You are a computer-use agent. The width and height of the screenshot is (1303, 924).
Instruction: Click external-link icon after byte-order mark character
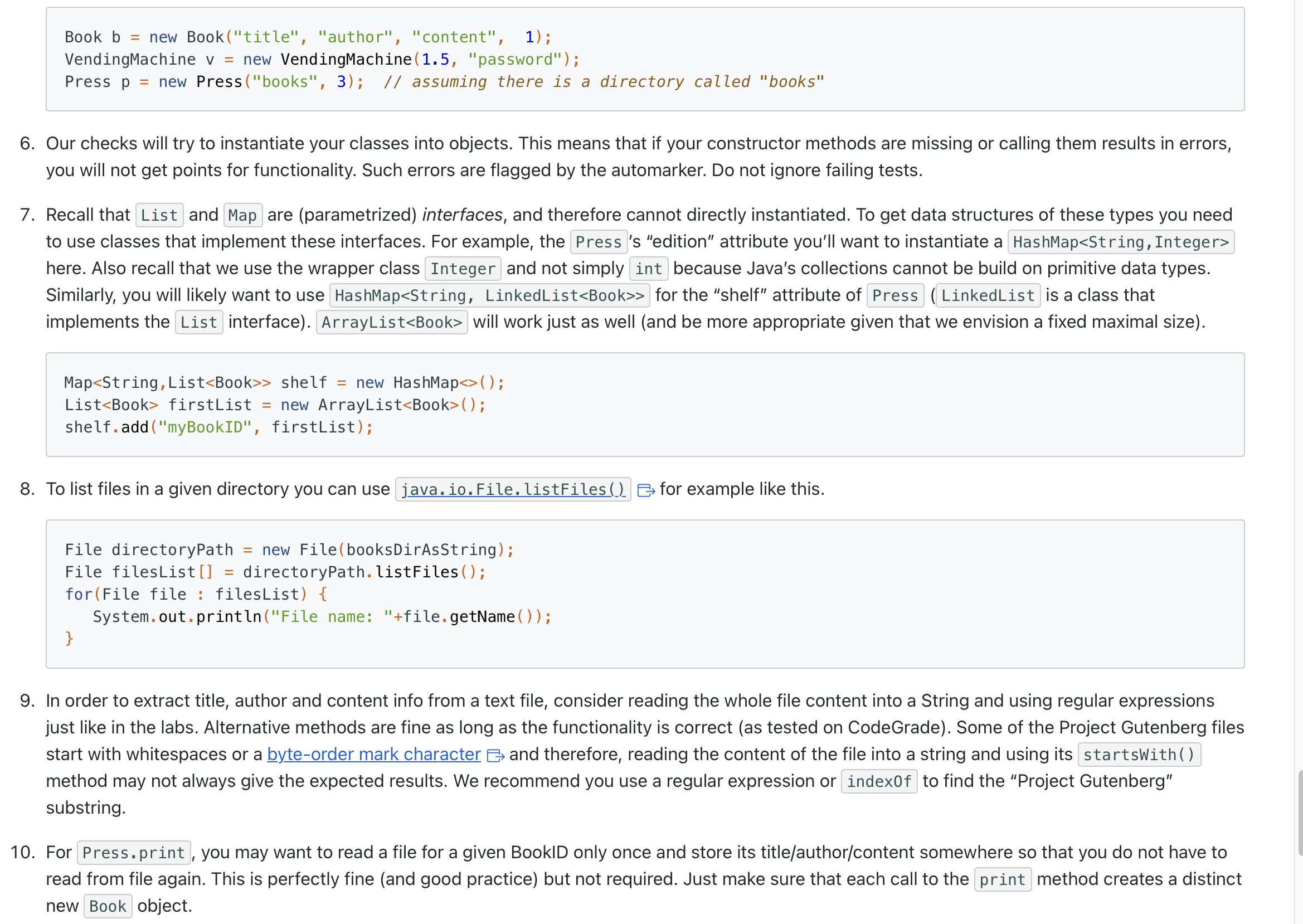coord(495,755)
